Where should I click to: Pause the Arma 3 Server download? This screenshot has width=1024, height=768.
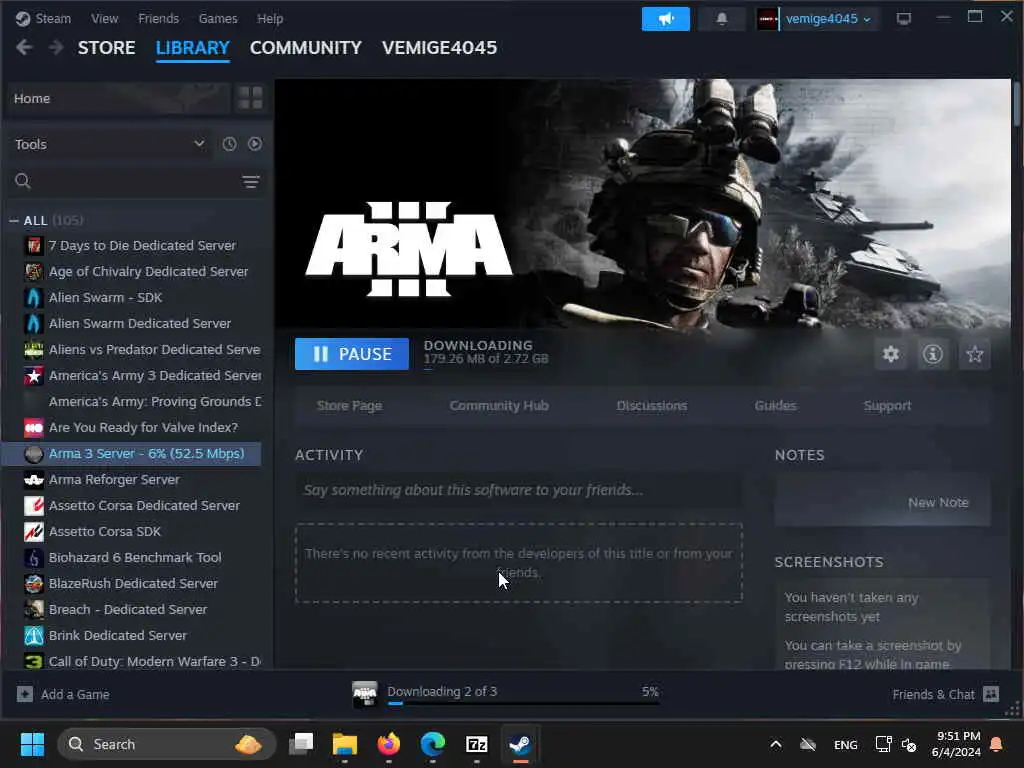pyautogui.click(x=352, y=354)
